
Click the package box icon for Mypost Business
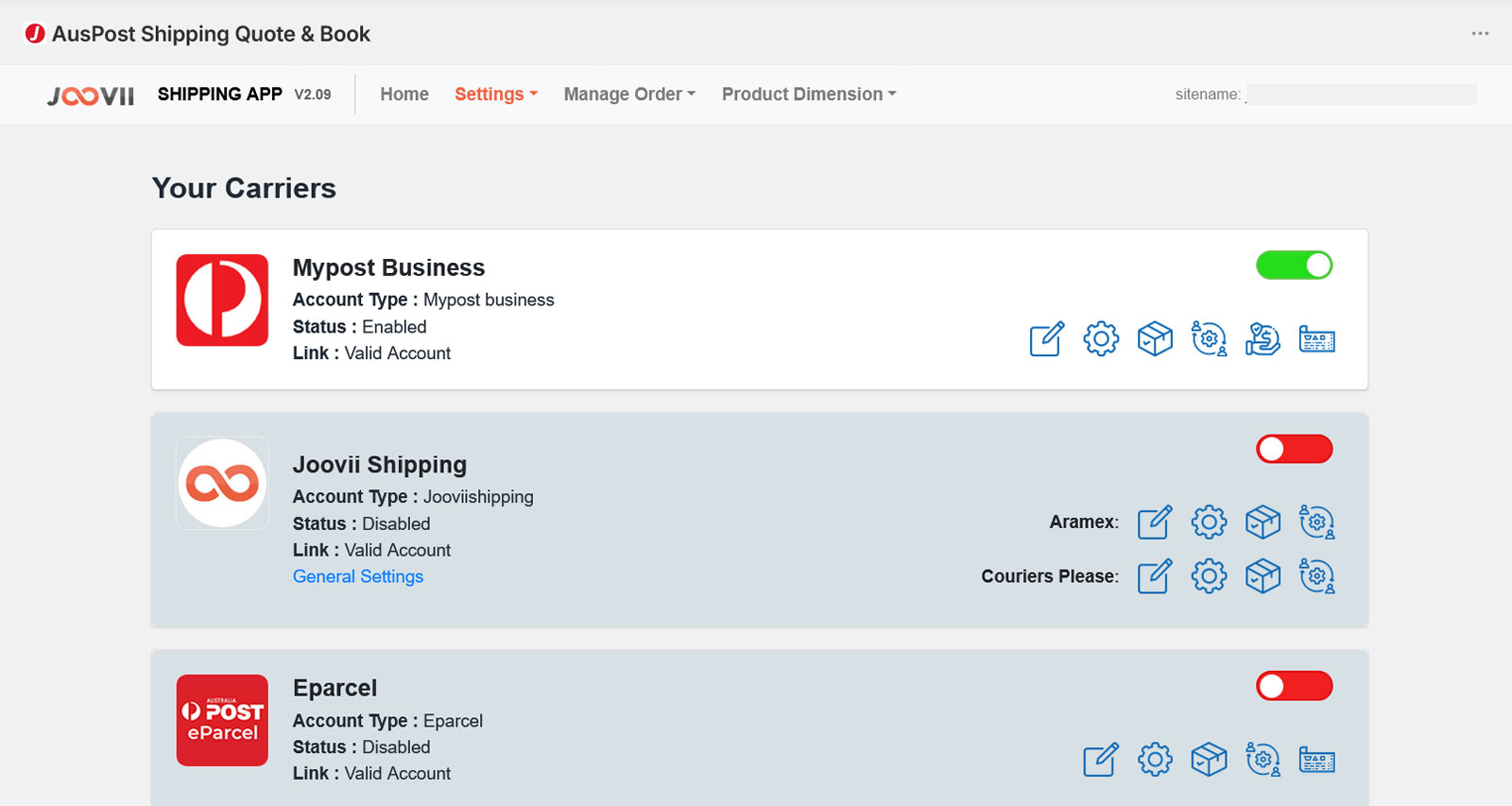pos(1155,339)
